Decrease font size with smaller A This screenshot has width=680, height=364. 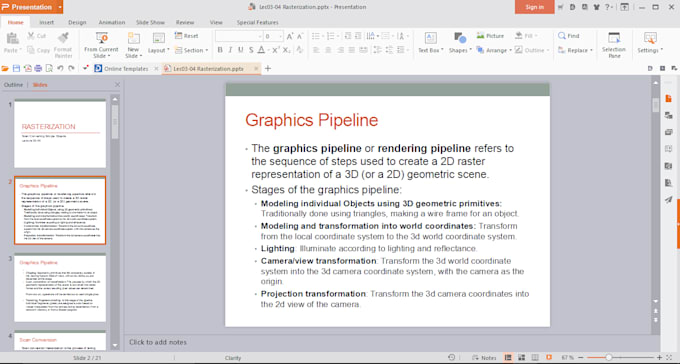click(x=300, y=36)
